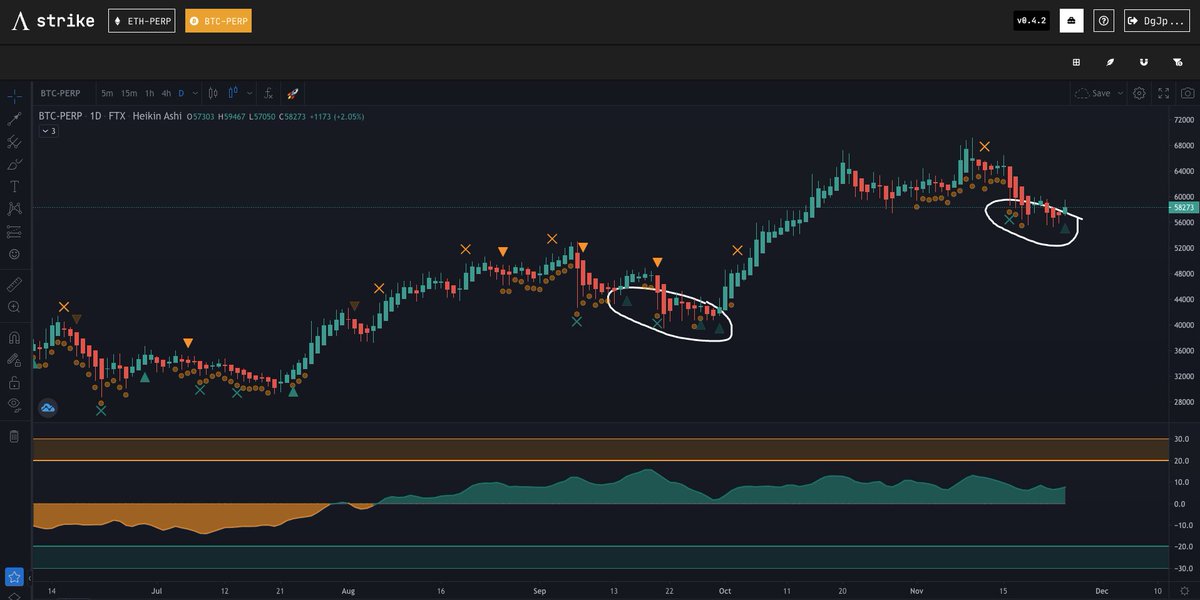Toggle stay in drawing mode

(14, 360)
